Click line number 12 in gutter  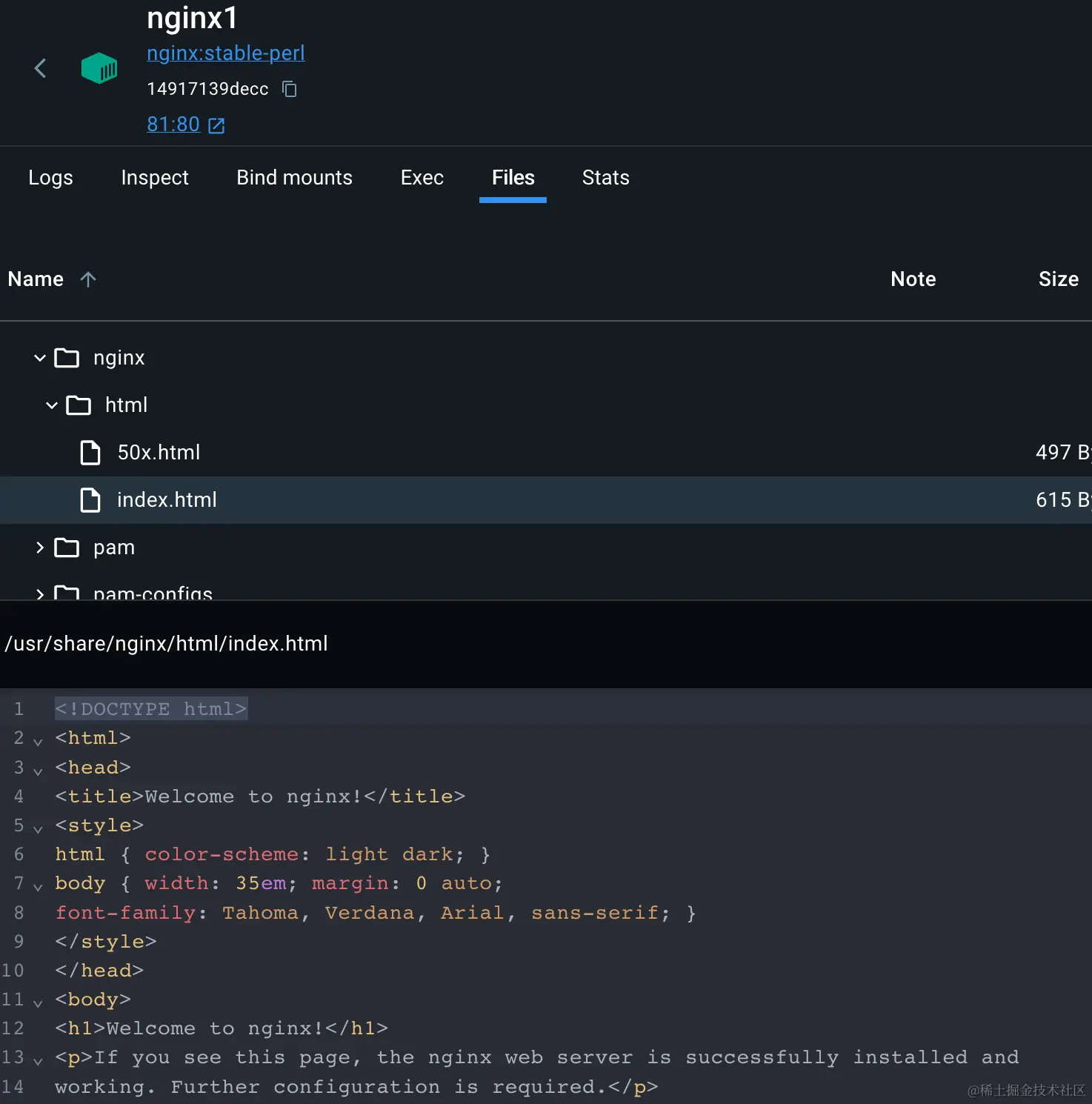coord(13,1028)
